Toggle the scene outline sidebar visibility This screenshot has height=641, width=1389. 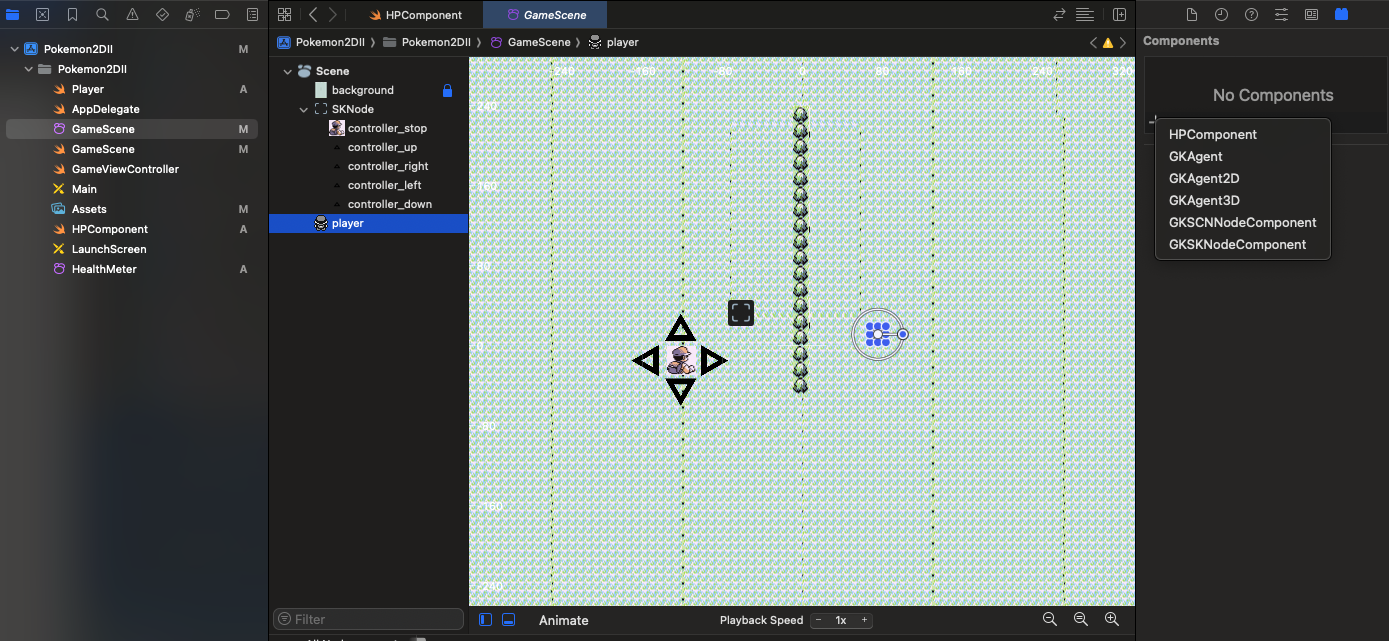(x=485, y=620)
